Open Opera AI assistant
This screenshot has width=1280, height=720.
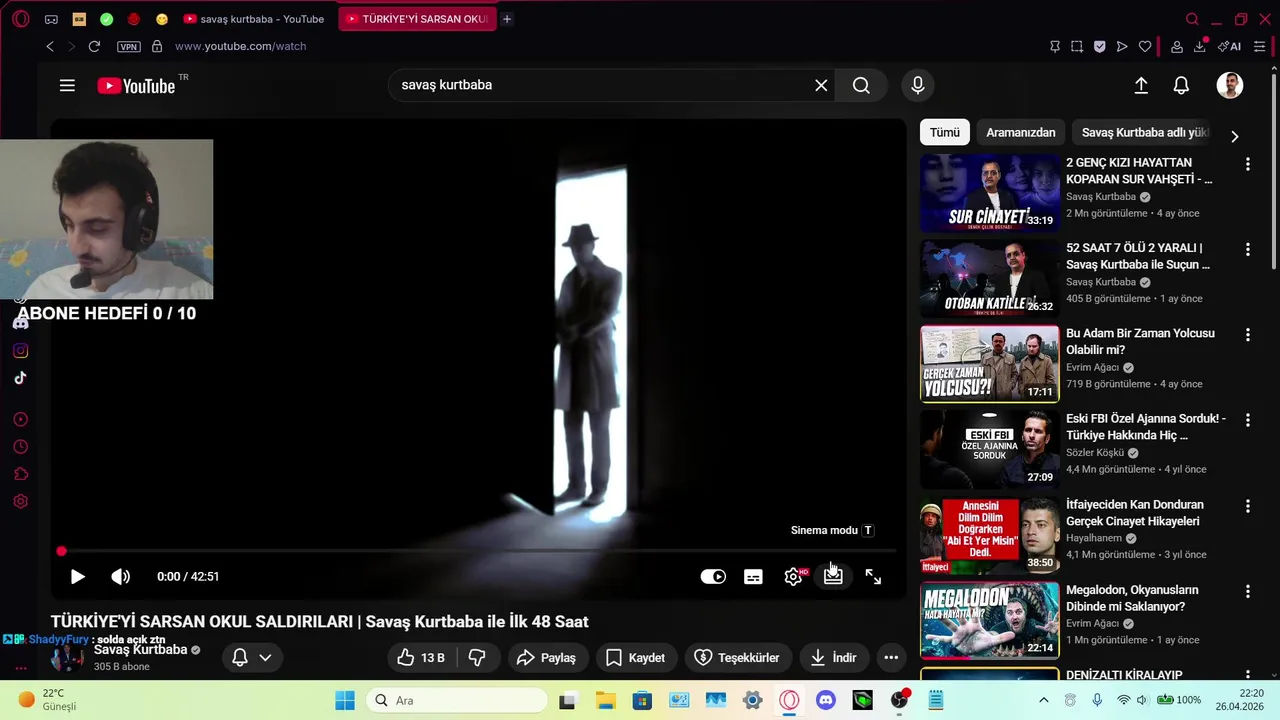point(1230,46)
